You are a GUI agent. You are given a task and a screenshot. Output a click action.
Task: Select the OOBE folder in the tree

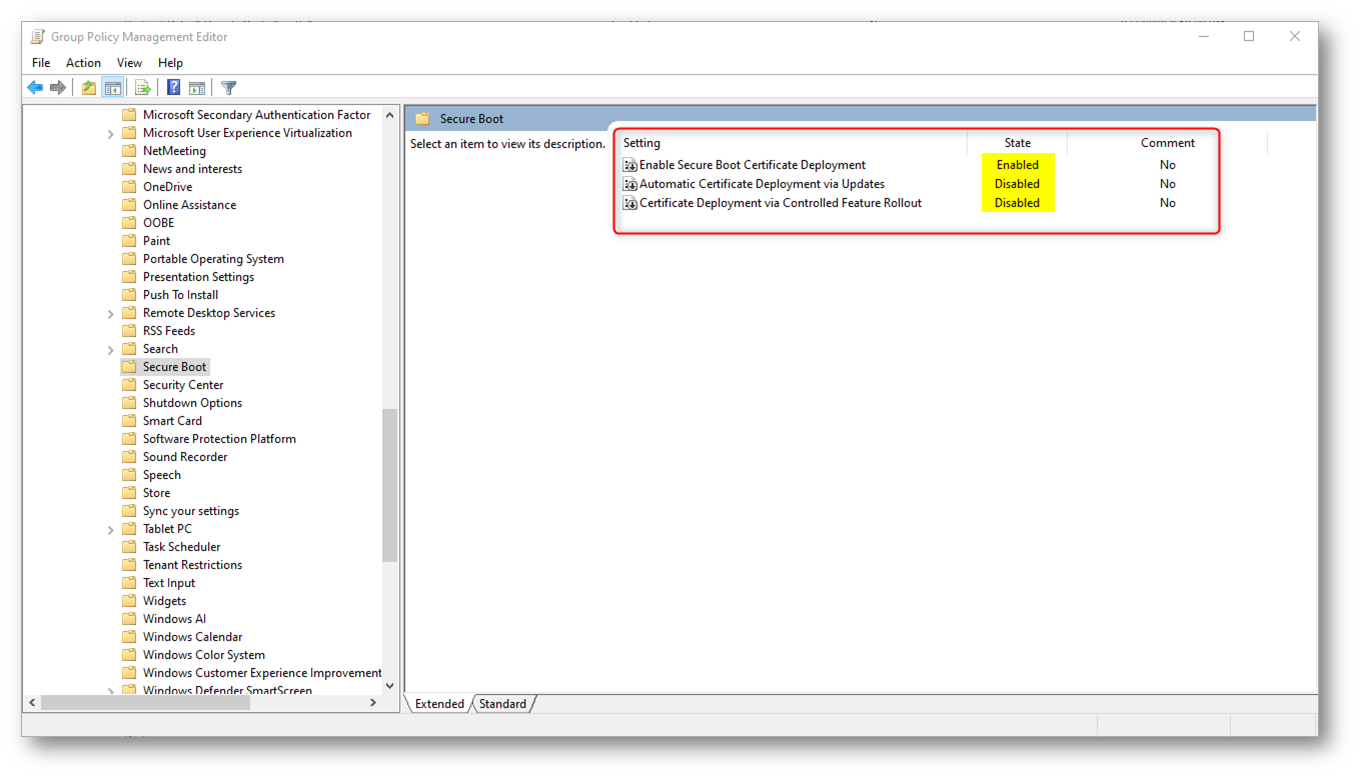(158, 223)
